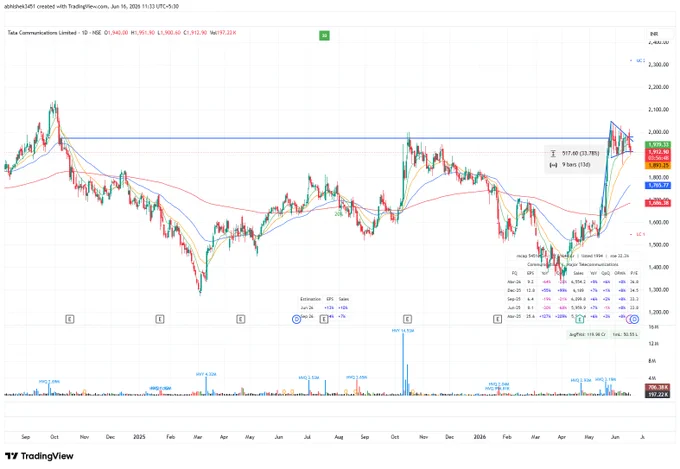Click the 706.38K volume axis label
Image resolution: width=680 pixels, height=469 pixels.
click(658, 387)
